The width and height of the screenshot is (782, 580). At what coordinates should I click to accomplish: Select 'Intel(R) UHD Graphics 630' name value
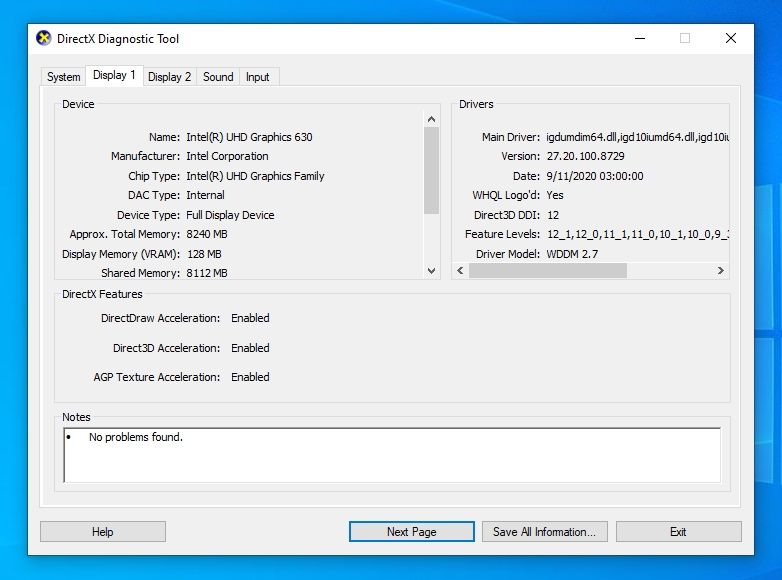(x=249, y=137)
